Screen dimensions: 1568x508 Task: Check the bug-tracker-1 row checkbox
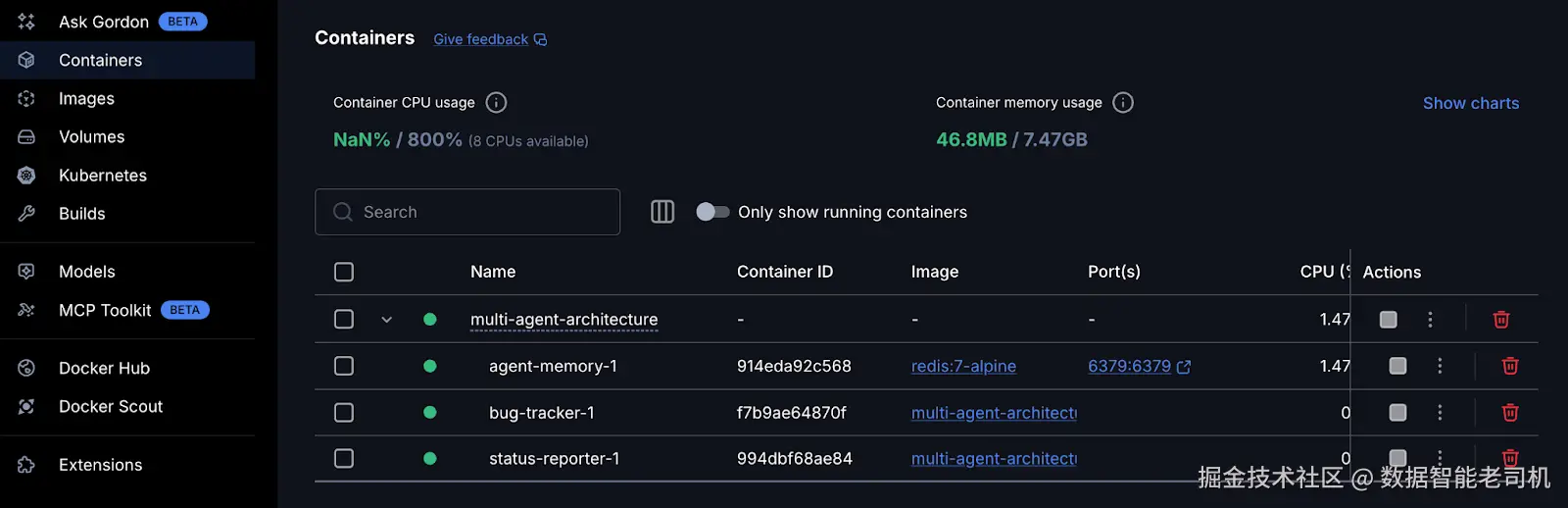pyautogui.click(x=344, y=413)
